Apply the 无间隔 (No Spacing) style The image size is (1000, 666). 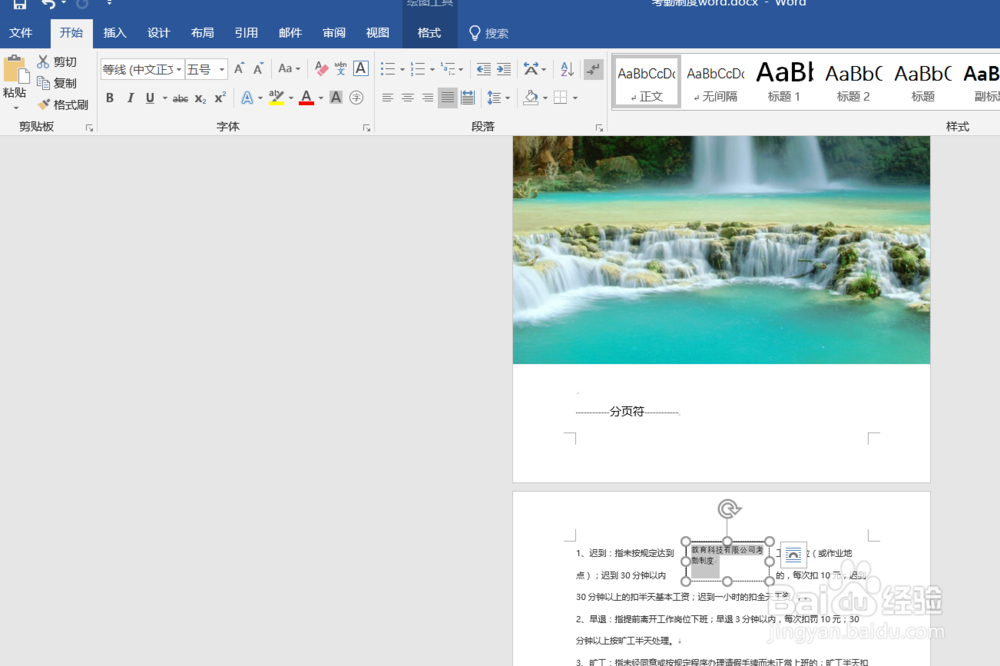click(716, 82)
